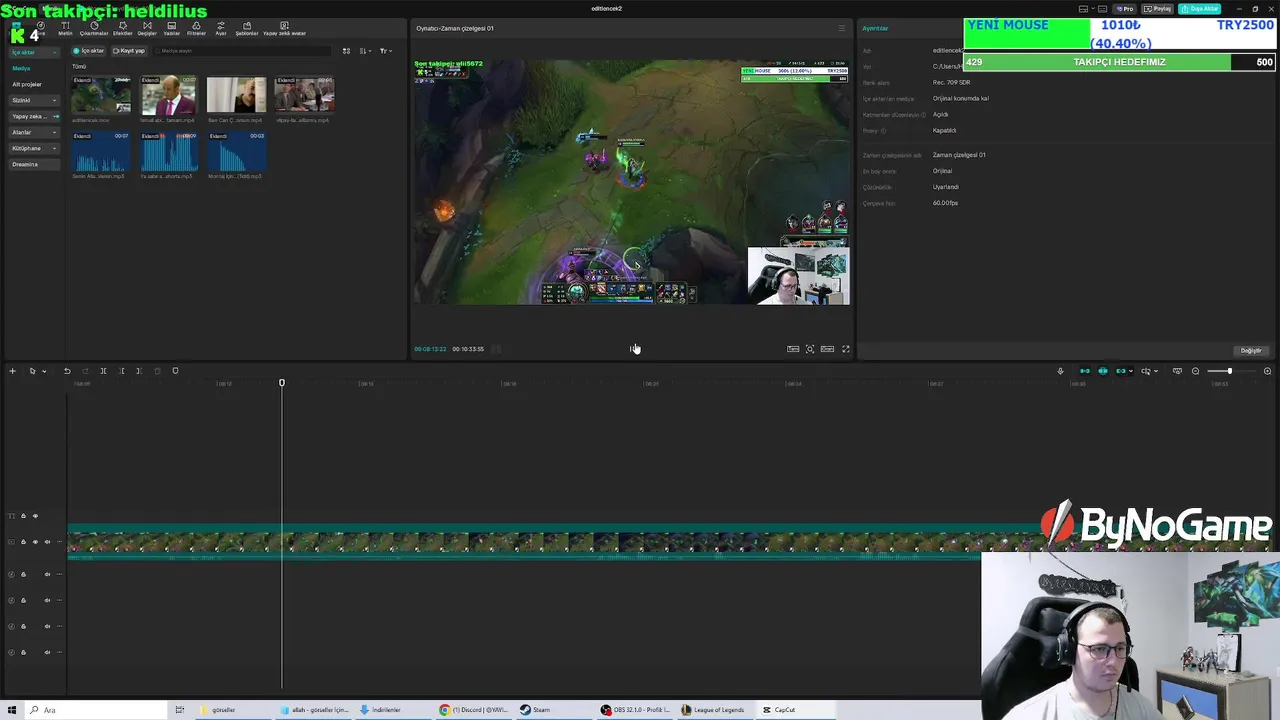Click the redo arrow in timeline toolbar
Screen dimensions: 1280x720
pyautogui.click(x=85, y=371)
